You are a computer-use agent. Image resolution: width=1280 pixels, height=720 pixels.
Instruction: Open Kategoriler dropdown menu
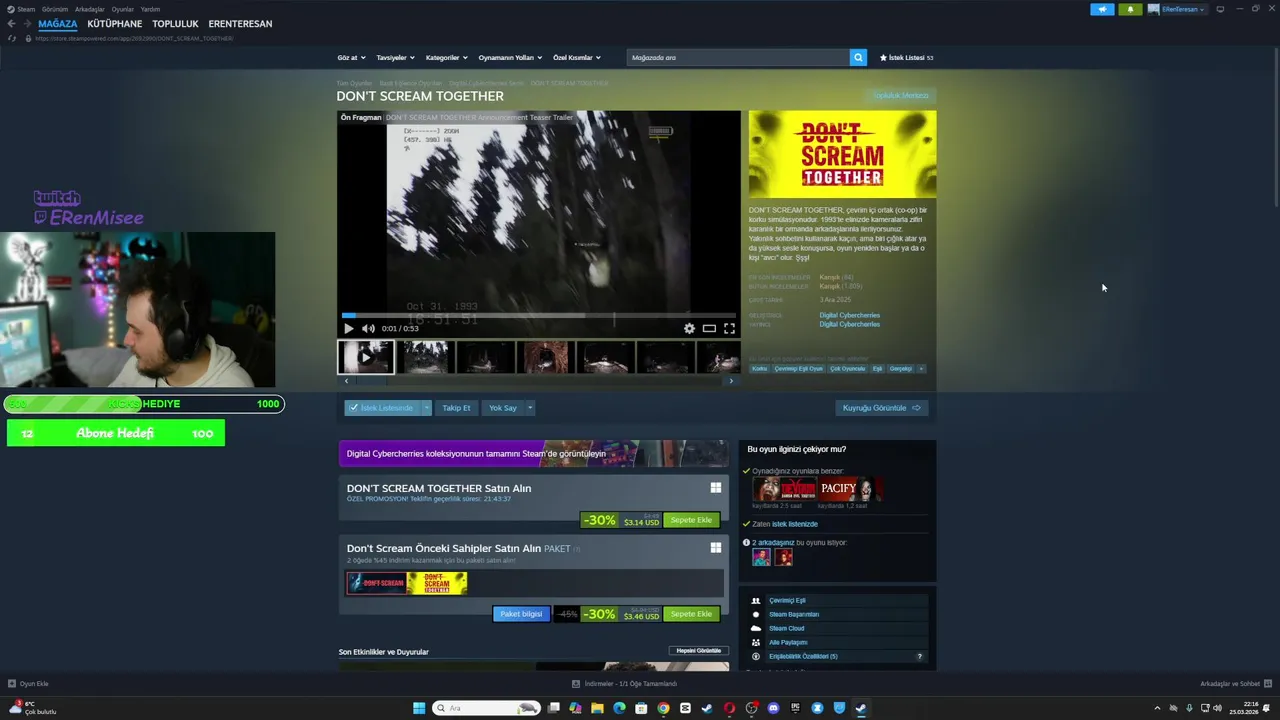tap(446, 57)
